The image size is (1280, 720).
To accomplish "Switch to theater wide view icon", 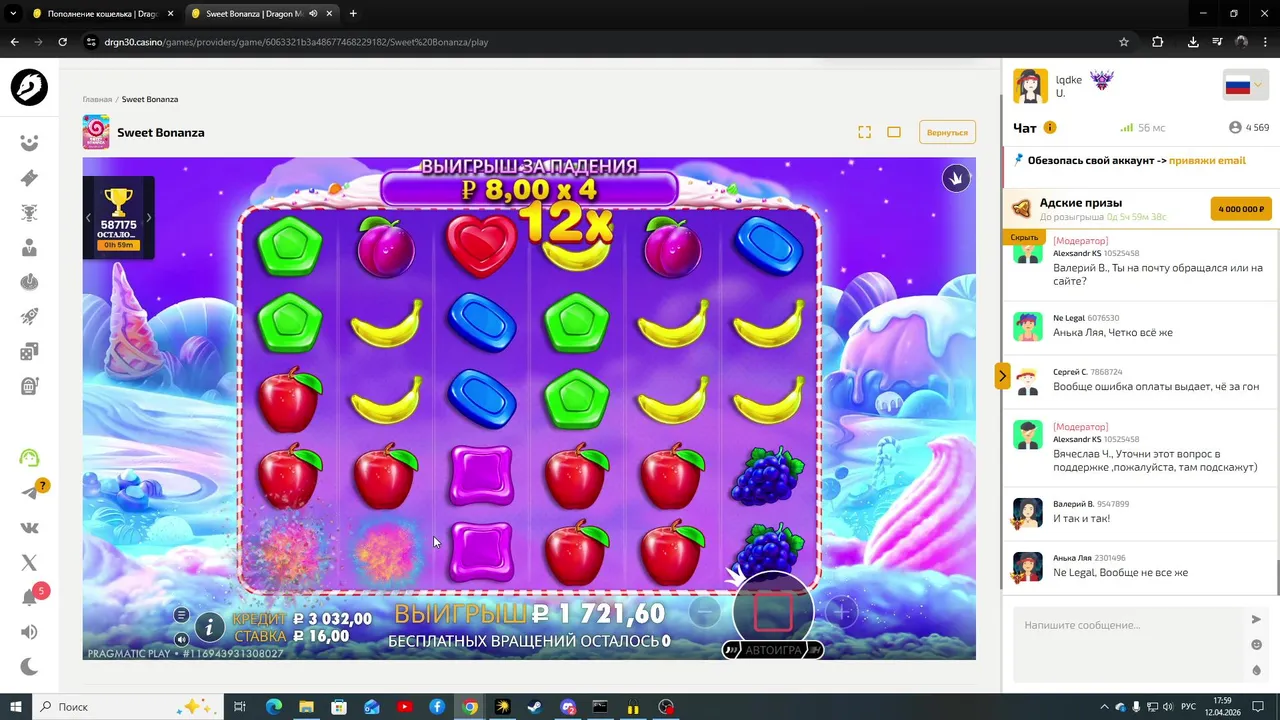I will pyautogui.click(x=894, y=132).
